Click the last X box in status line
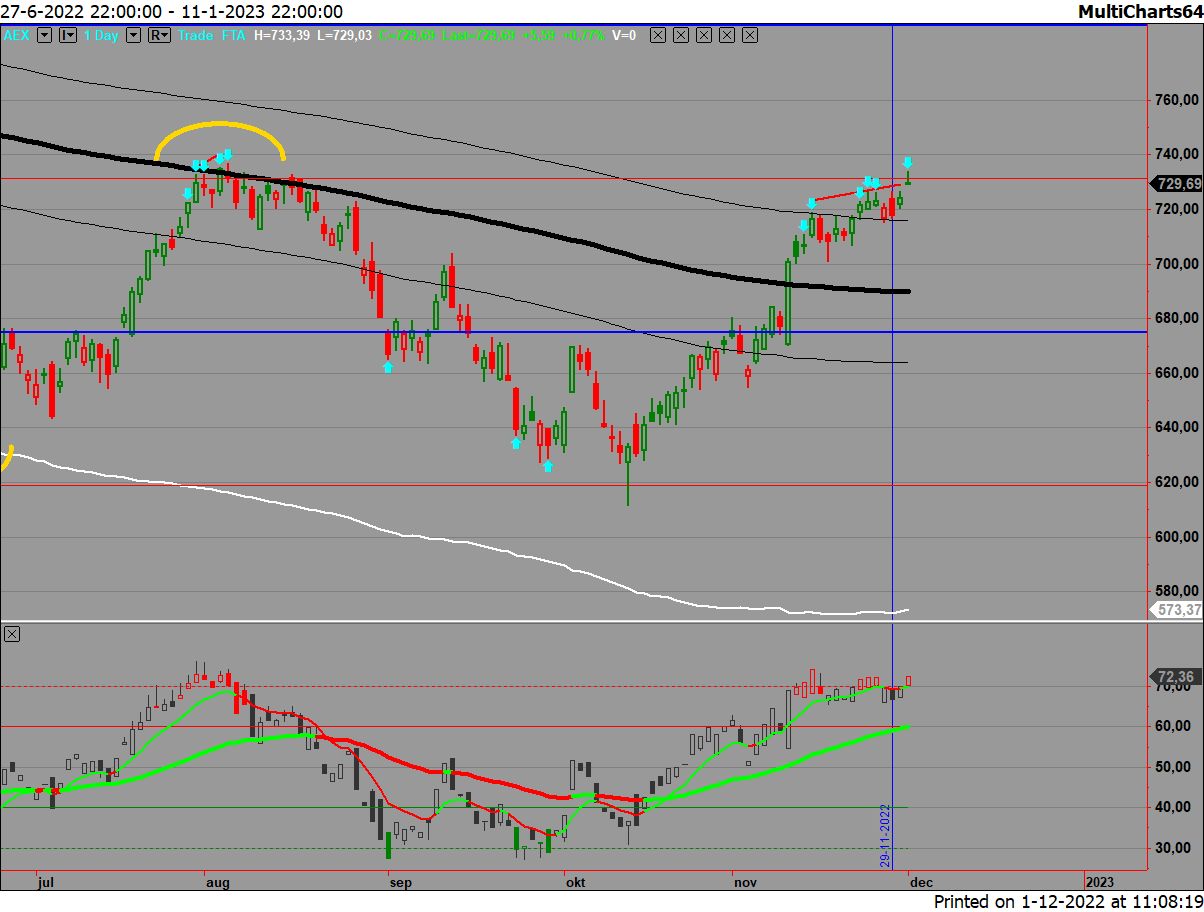This screenshot has height=912, width=1204. point(750,36)
